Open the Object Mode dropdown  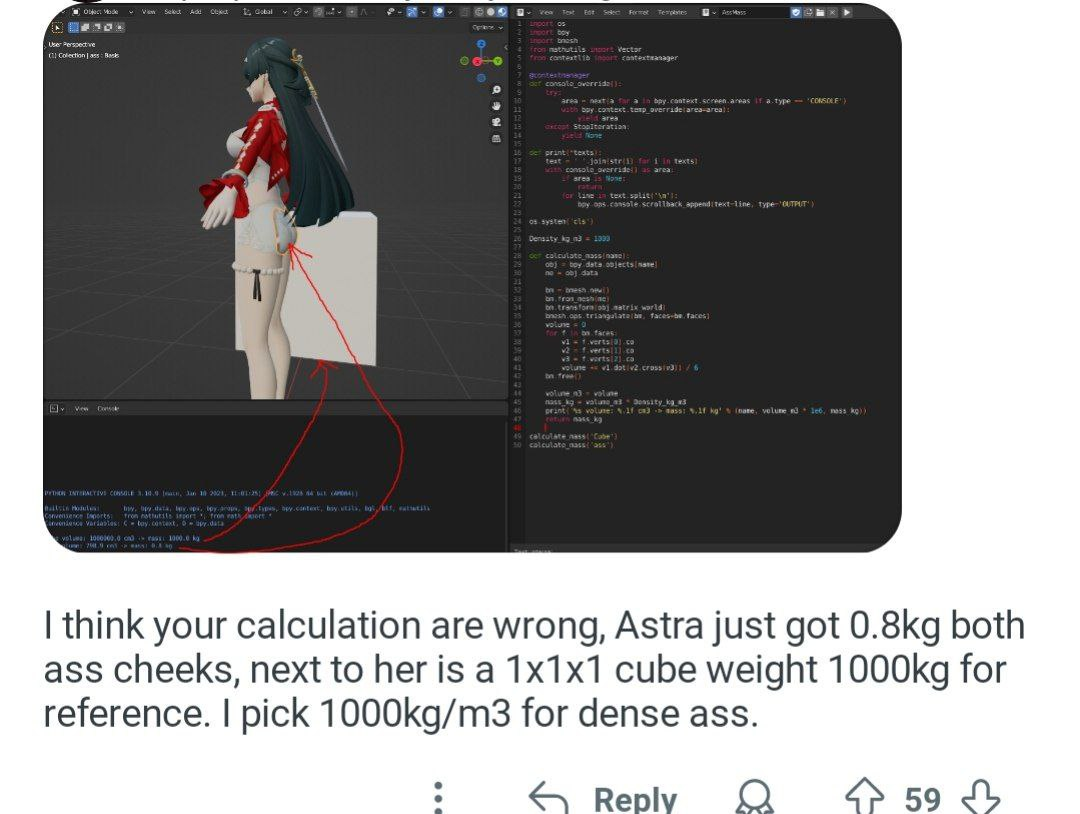[x=102, y=12]
